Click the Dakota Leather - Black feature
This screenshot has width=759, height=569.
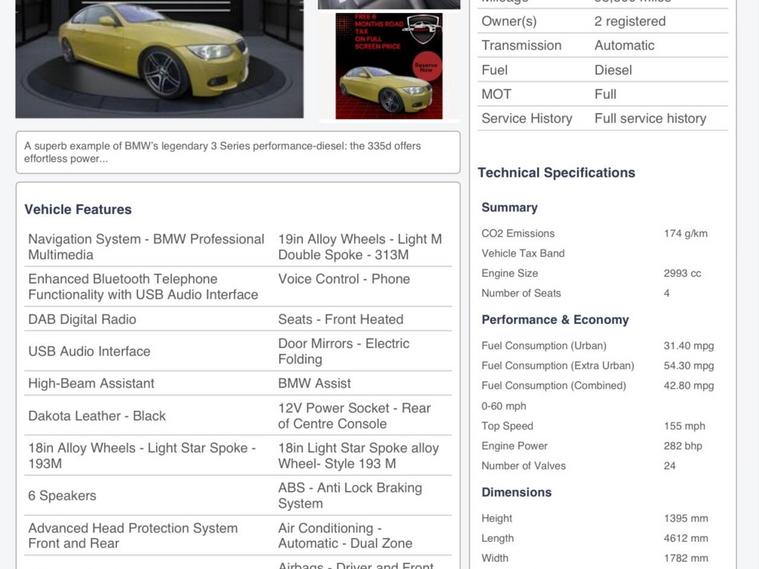[x=97, y=415]
